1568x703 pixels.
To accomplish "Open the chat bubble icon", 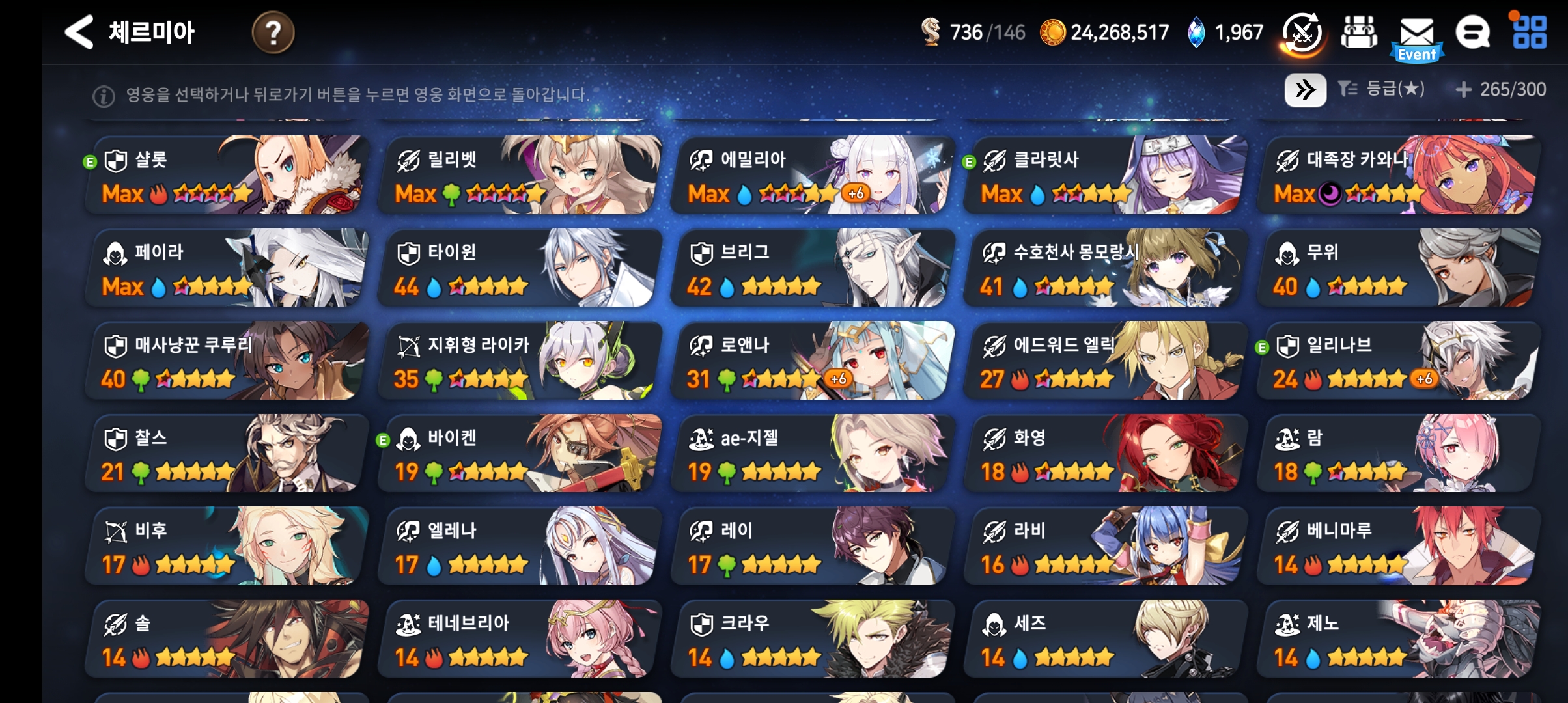I will point(1473,32).
